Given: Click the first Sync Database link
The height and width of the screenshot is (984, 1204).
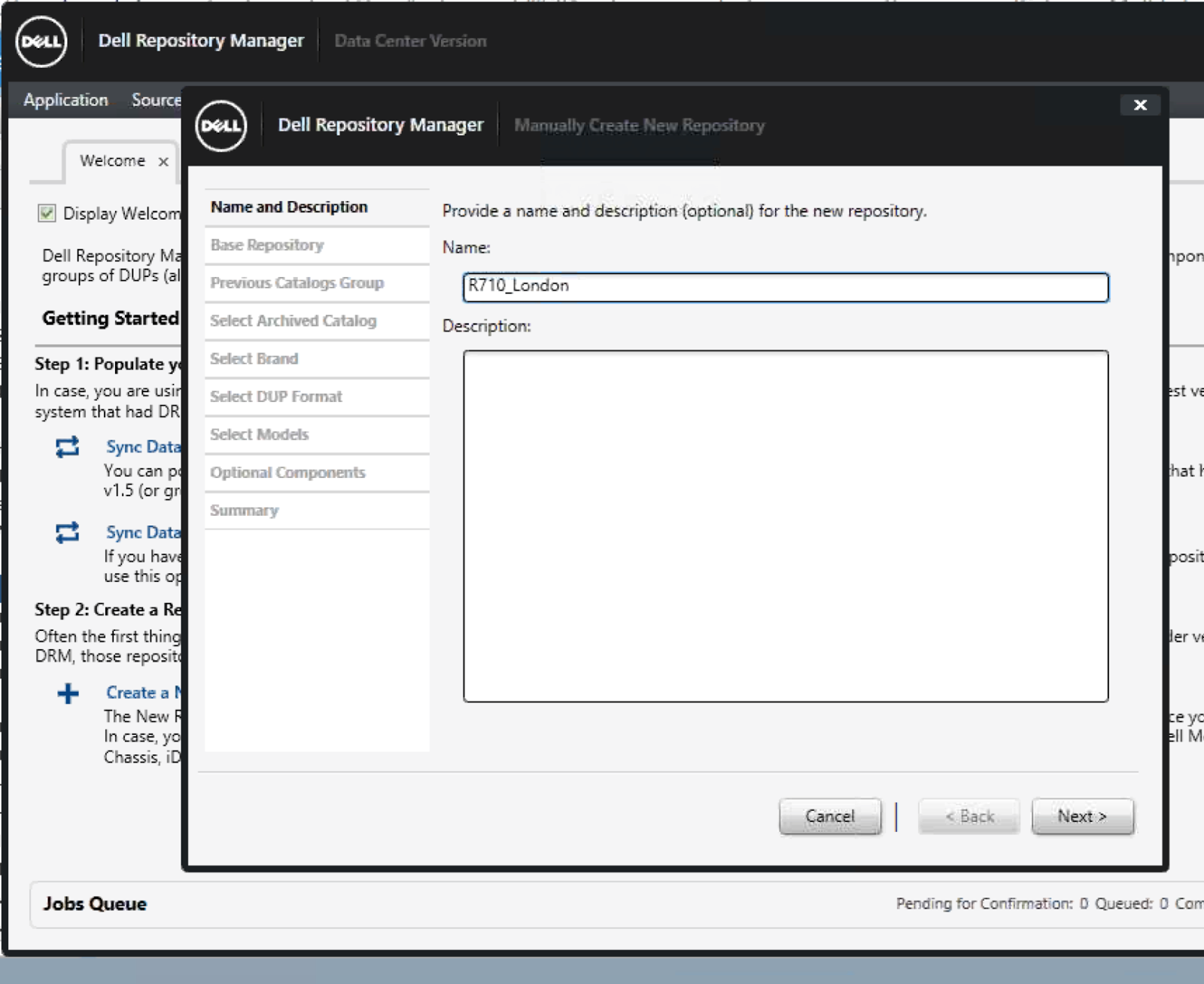Looking at the screenshot, I should [x=143, y=447].
